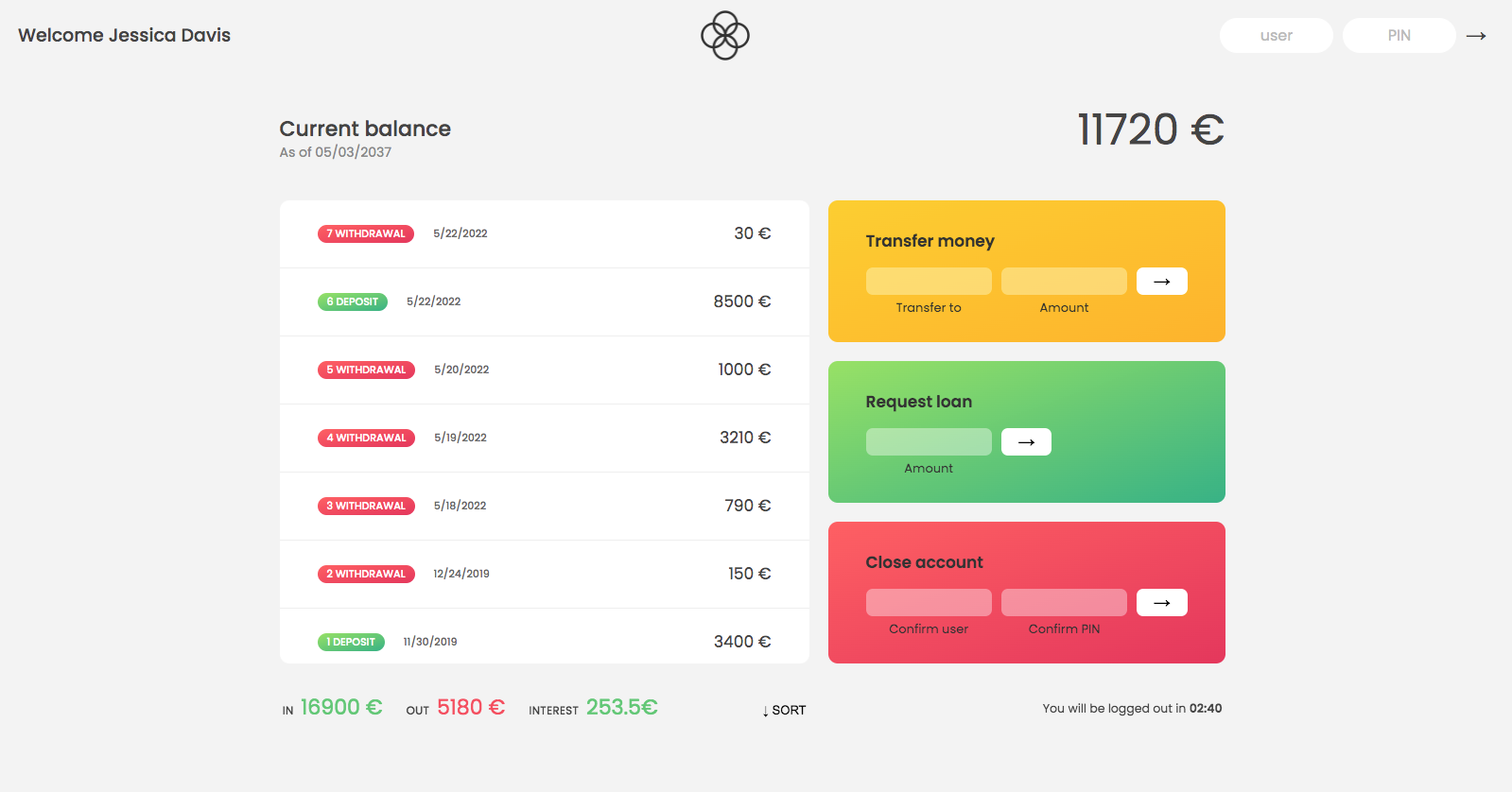
Task: Click the 1 DEPOSIT badge
Action: (351, 642)
